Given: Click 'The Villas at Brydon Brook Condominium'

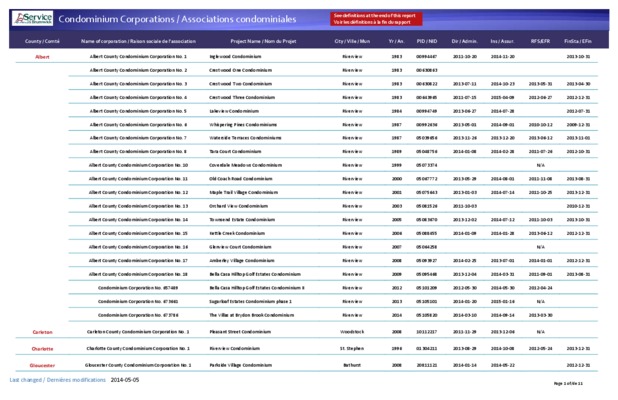Looking at the screenshot, I should tap(251, 315).
